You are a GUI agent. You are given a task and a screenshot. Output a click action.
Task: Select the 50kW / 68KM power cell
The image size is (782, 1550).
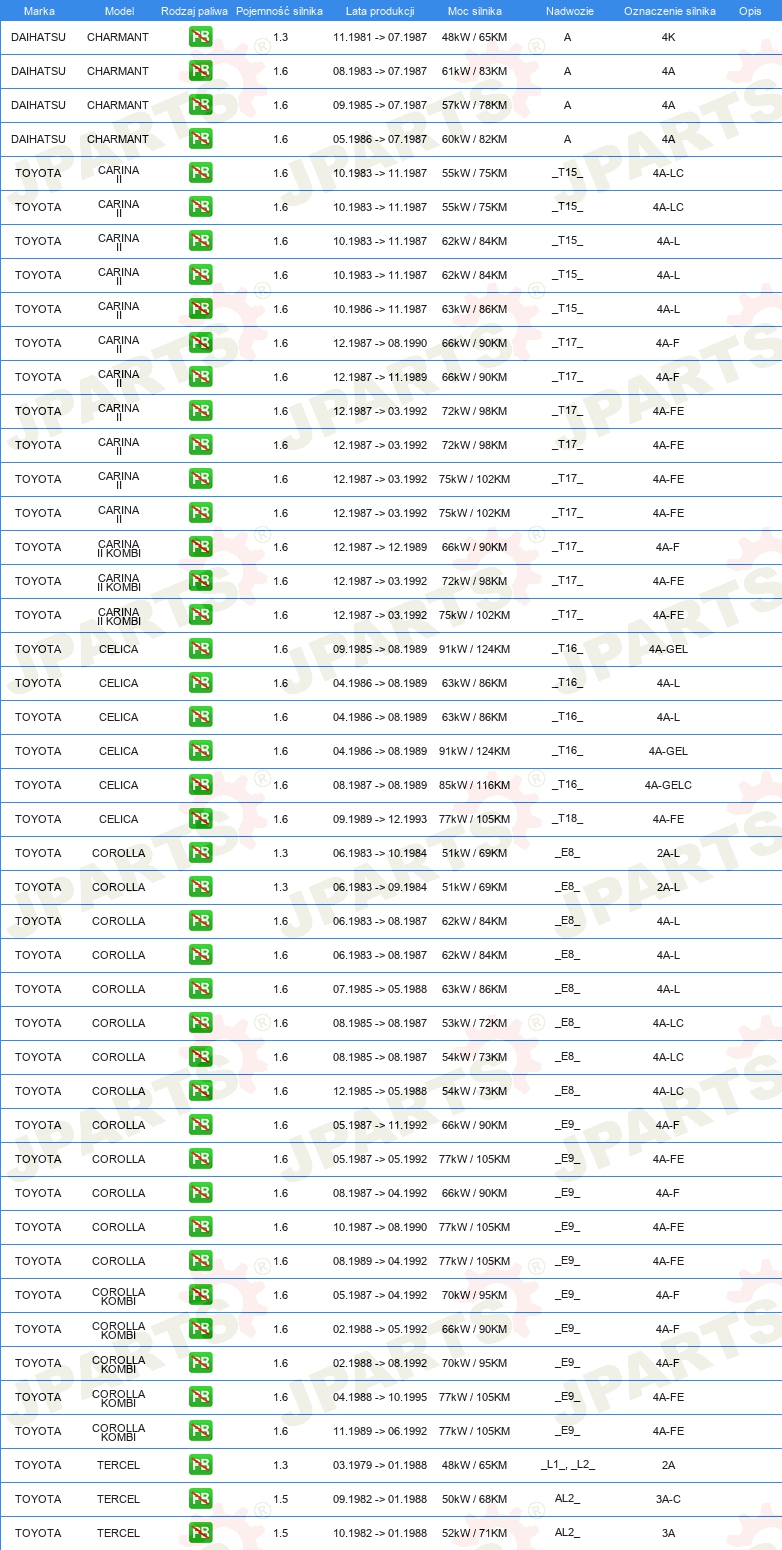(x=474, y=1499)
